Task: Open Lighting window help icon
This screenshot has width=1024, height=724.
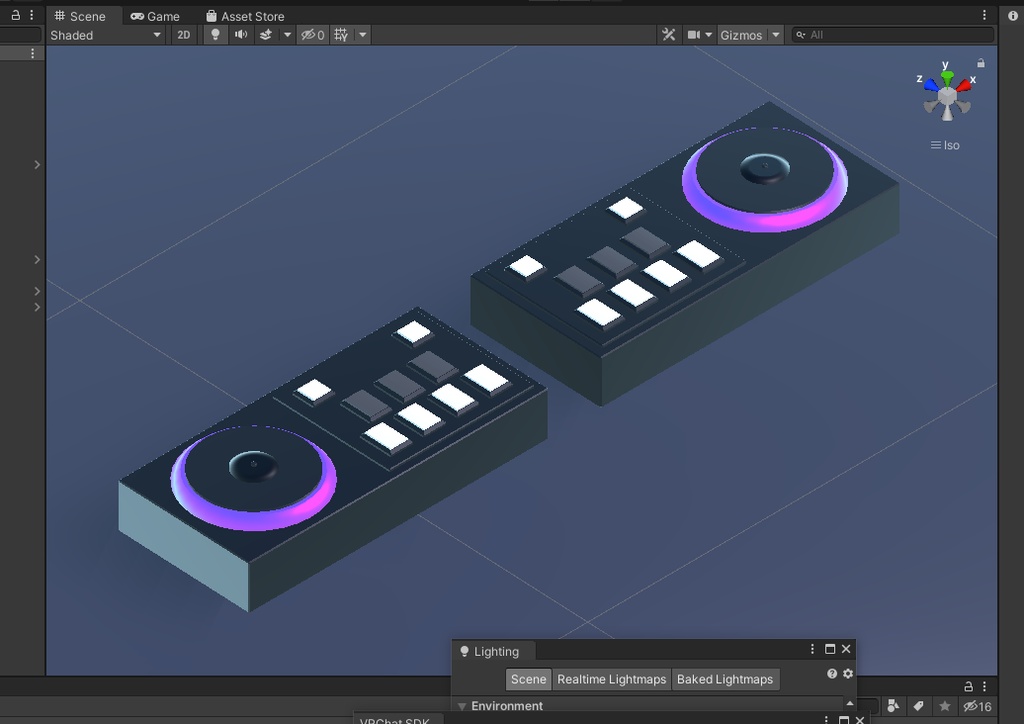Action: tap(832, 674)
